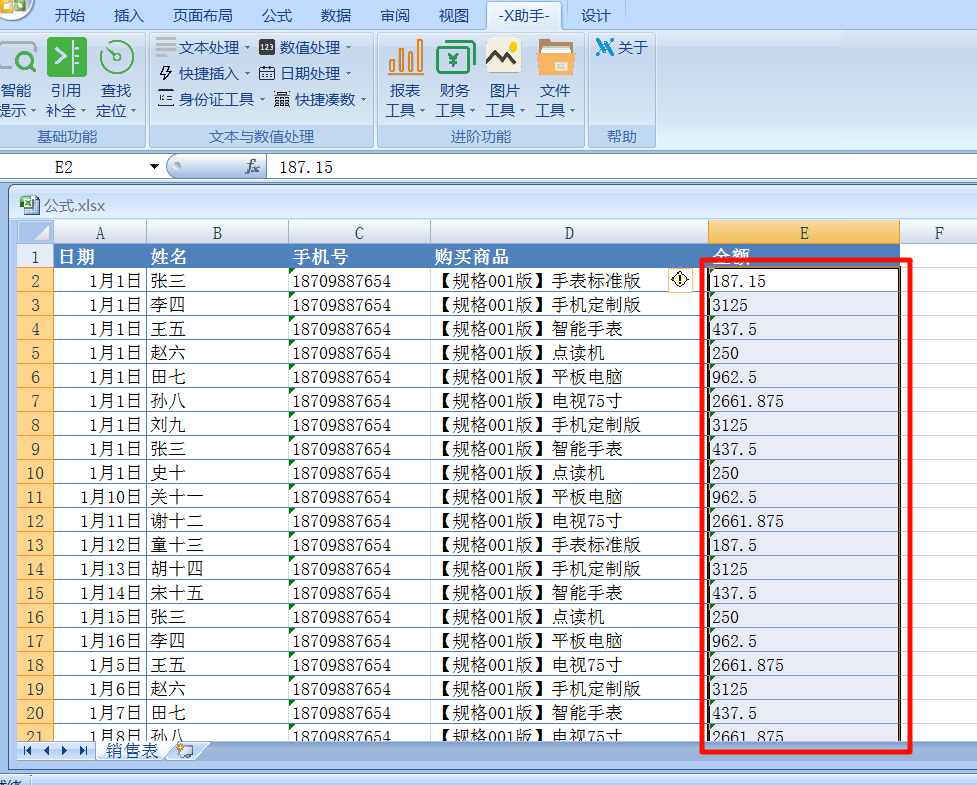Go to last sheet navigation arrow

[83, 750]
